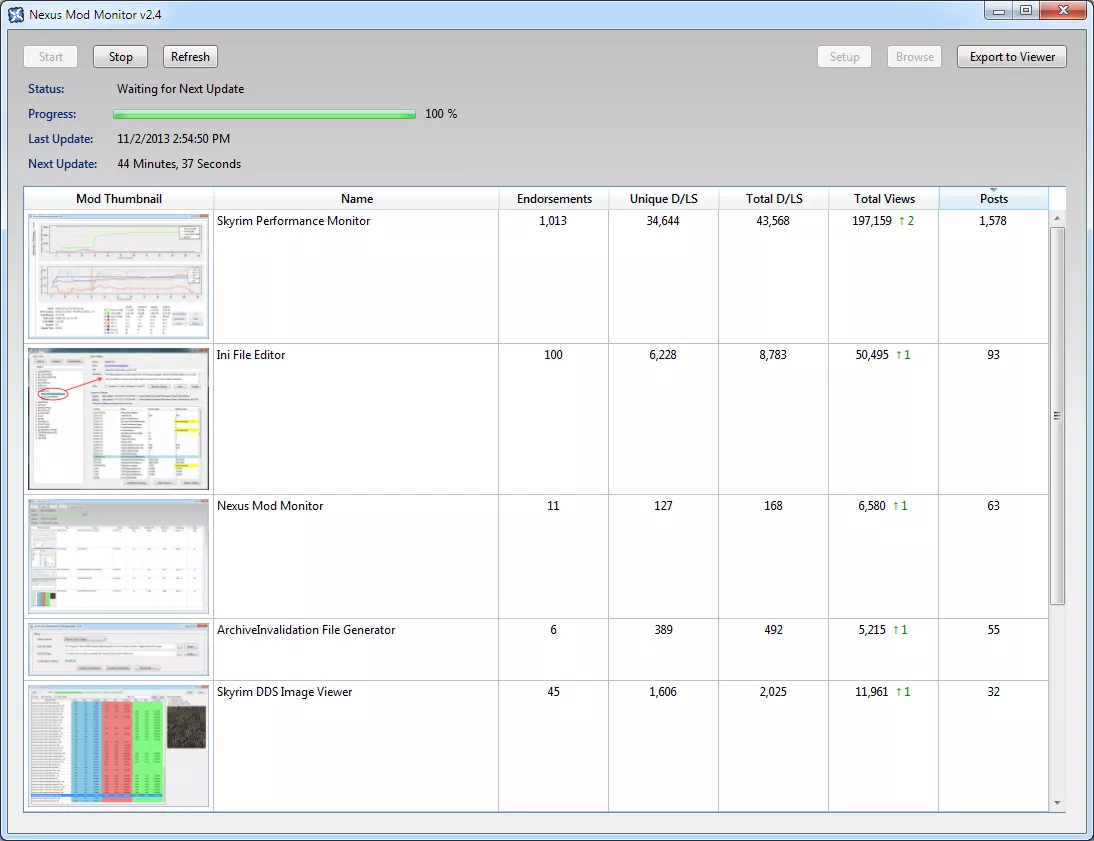This screenshot has height=841, width=1094.
Task: Toggle sort order on Posts column header
Action: [x=994, y=198]
